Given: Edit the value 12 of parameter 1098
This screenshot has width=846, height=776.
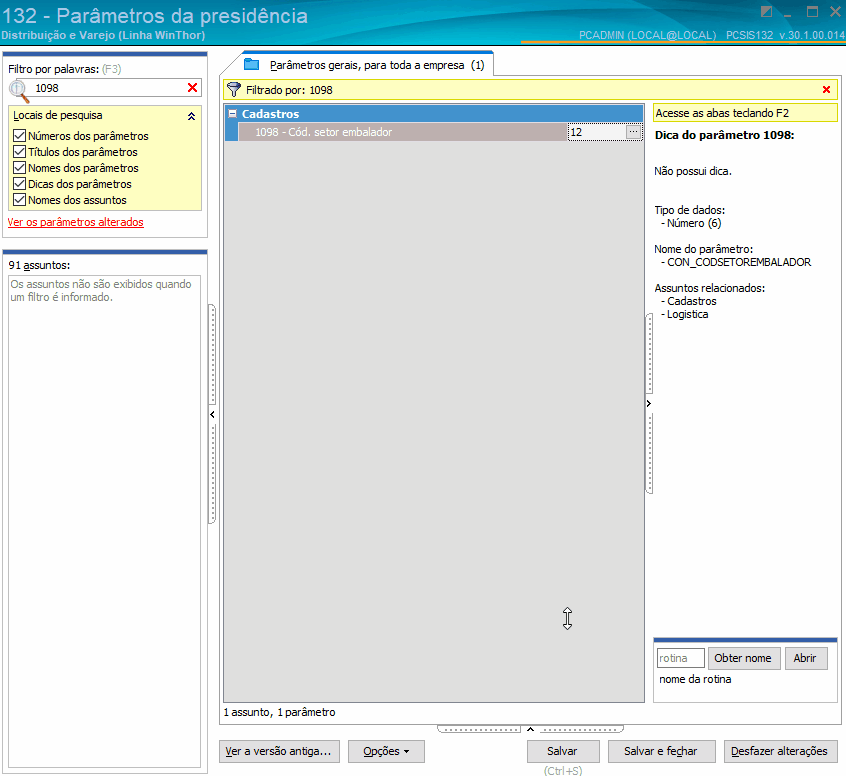Looking at the screenshot, I should pyautogui.click(x=597, y=132).
